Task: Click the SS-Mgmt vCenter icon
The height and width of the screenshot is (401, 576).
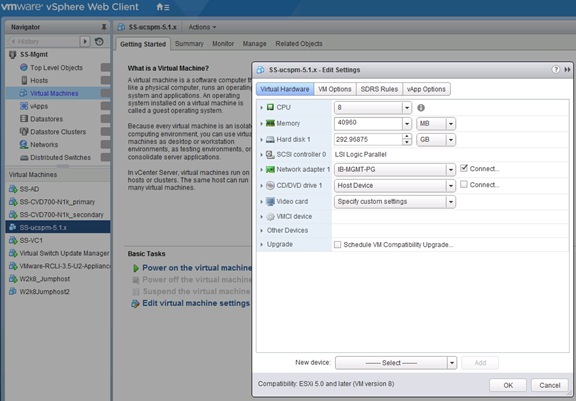Action: pyautogui.click(x=12, y=54)
